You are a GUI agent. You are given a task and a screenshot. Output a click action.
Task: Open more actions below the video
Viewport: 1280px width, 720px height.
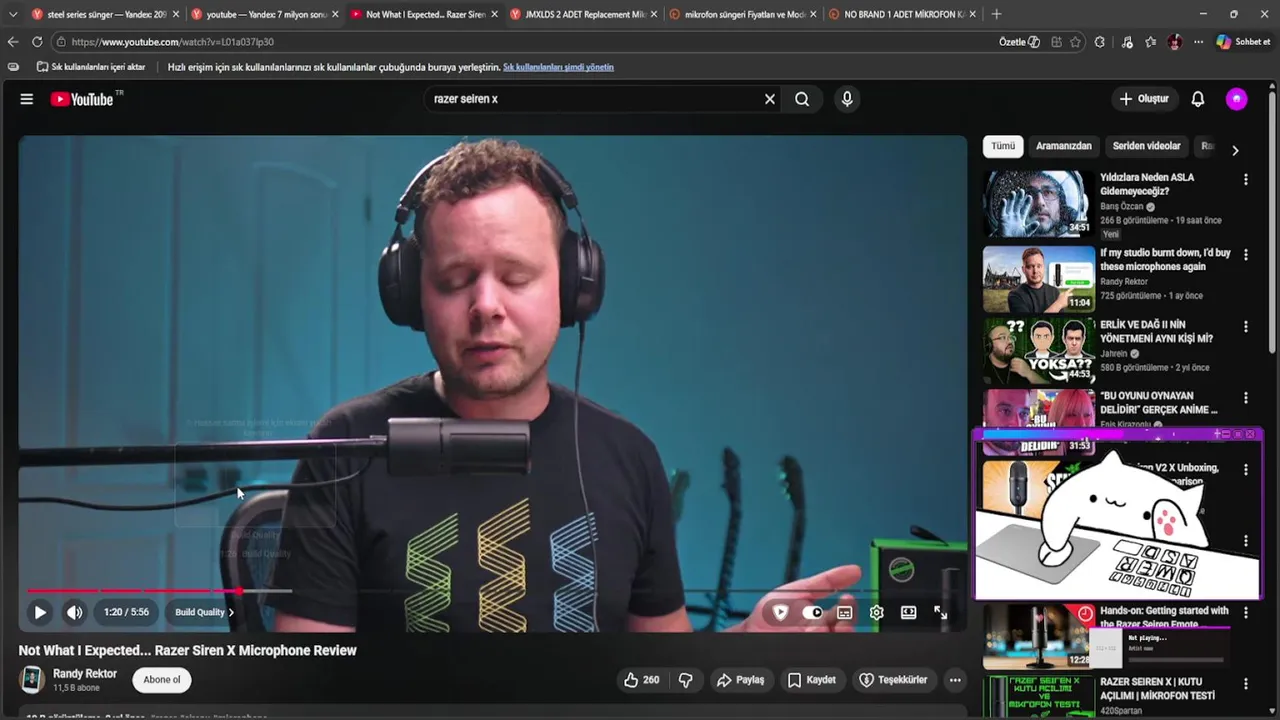955,680
